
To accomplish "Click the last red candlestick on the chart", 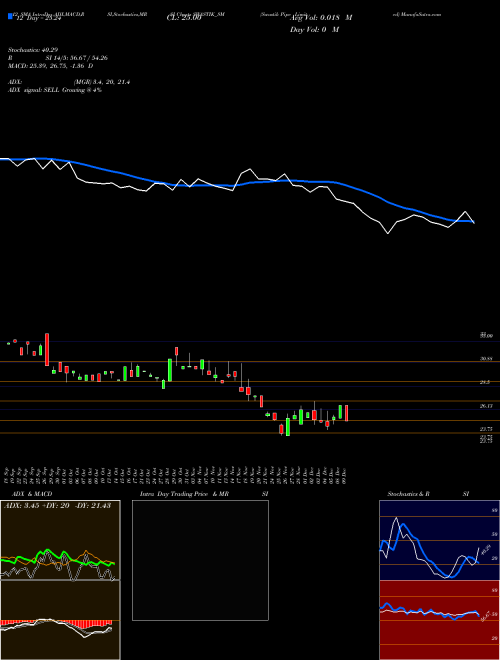I will pos(346,413).
